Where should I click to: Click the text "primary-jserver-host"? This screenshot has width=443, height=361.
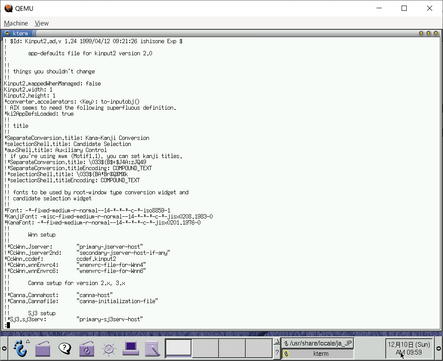click(110, 247)
